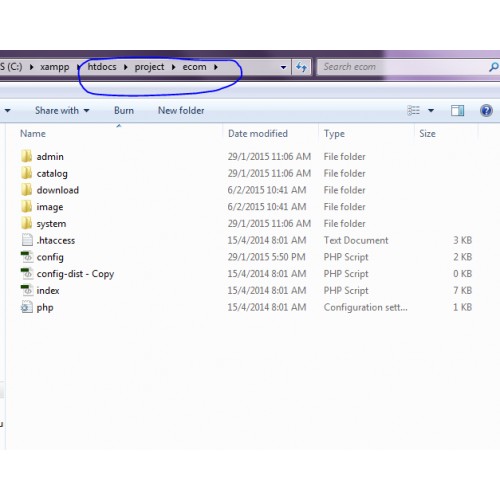Viewport: 500px width, 500px height.
Task: Click the Burn toolbar button
Action: coord(124,110)
